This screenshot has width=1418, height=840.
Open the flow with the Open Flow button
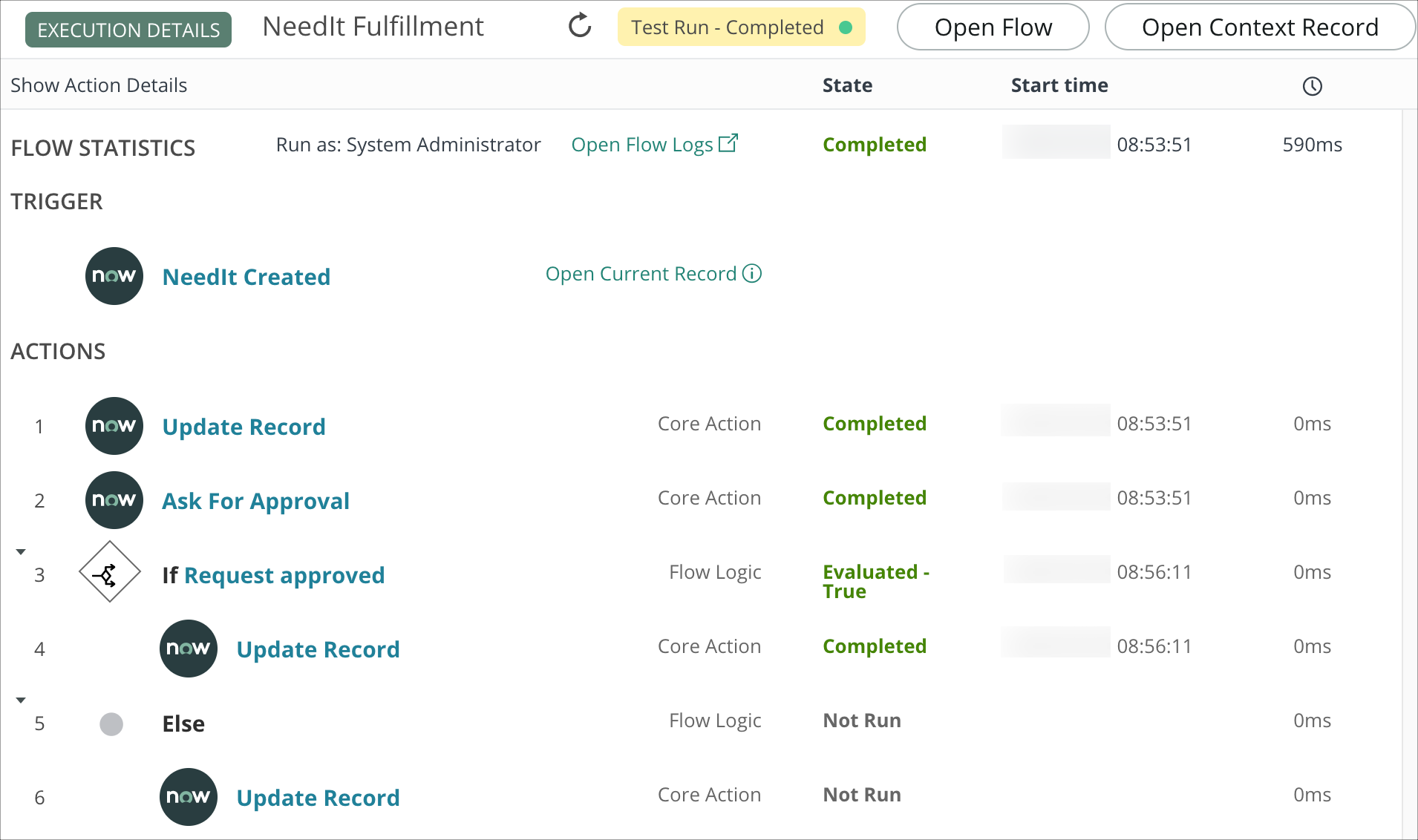[993, 27]
